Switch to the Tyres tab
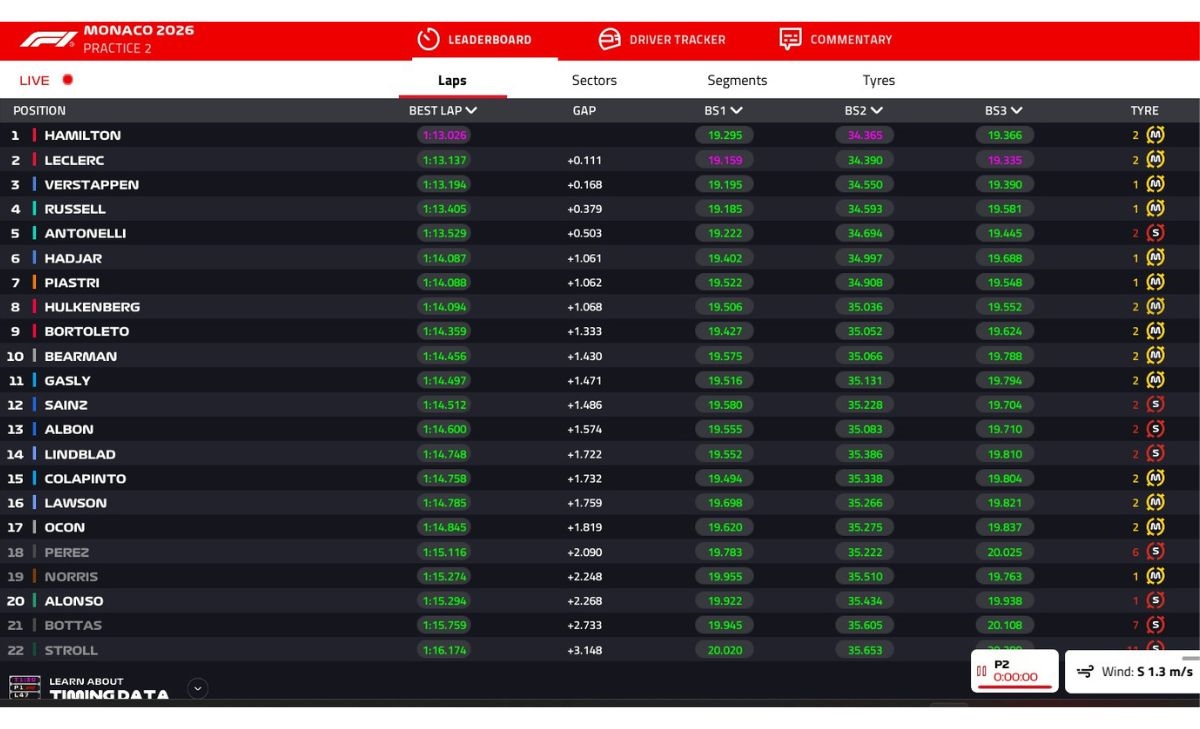Screen dimensions: 1200x729 (x=879, y=80)
